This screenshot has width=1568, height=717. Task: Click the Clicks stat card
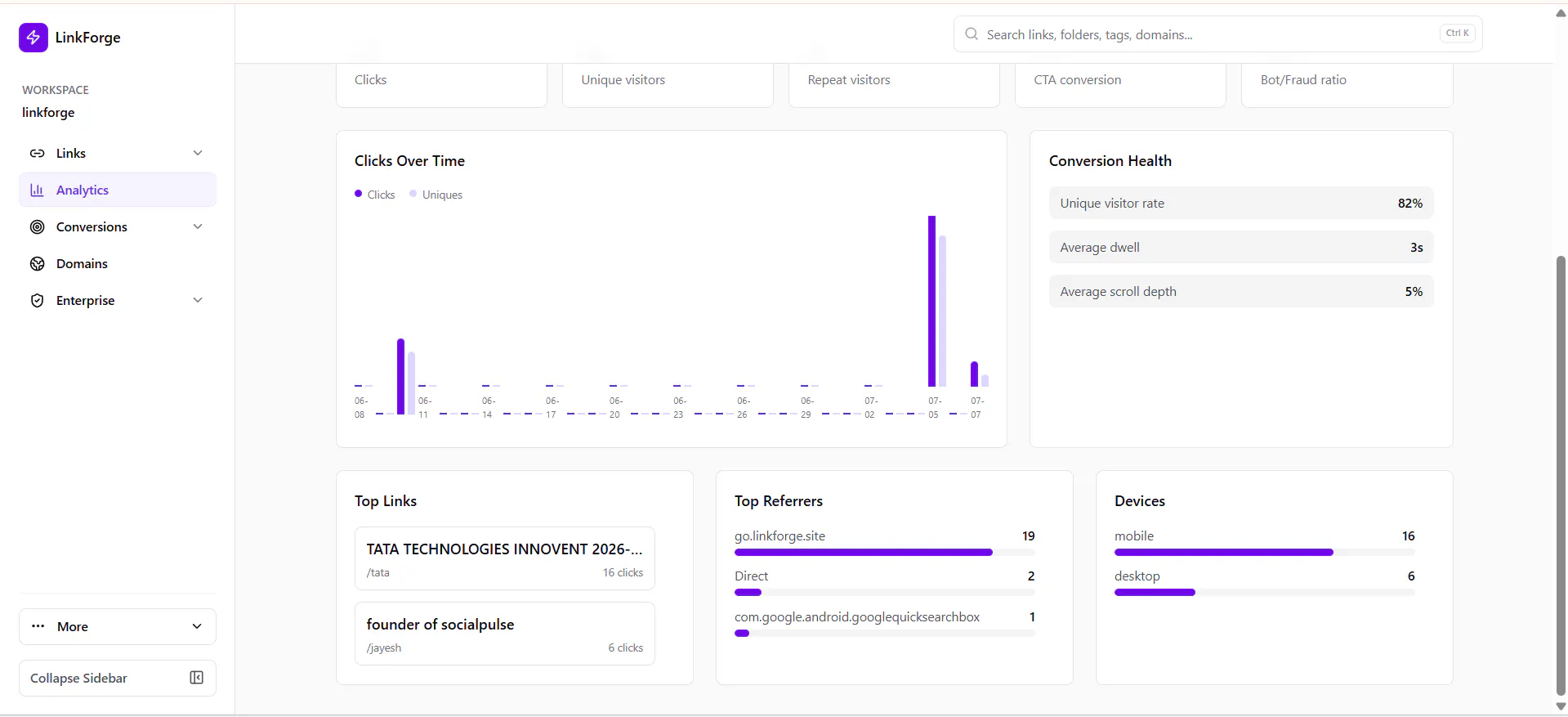coord(441,85)
